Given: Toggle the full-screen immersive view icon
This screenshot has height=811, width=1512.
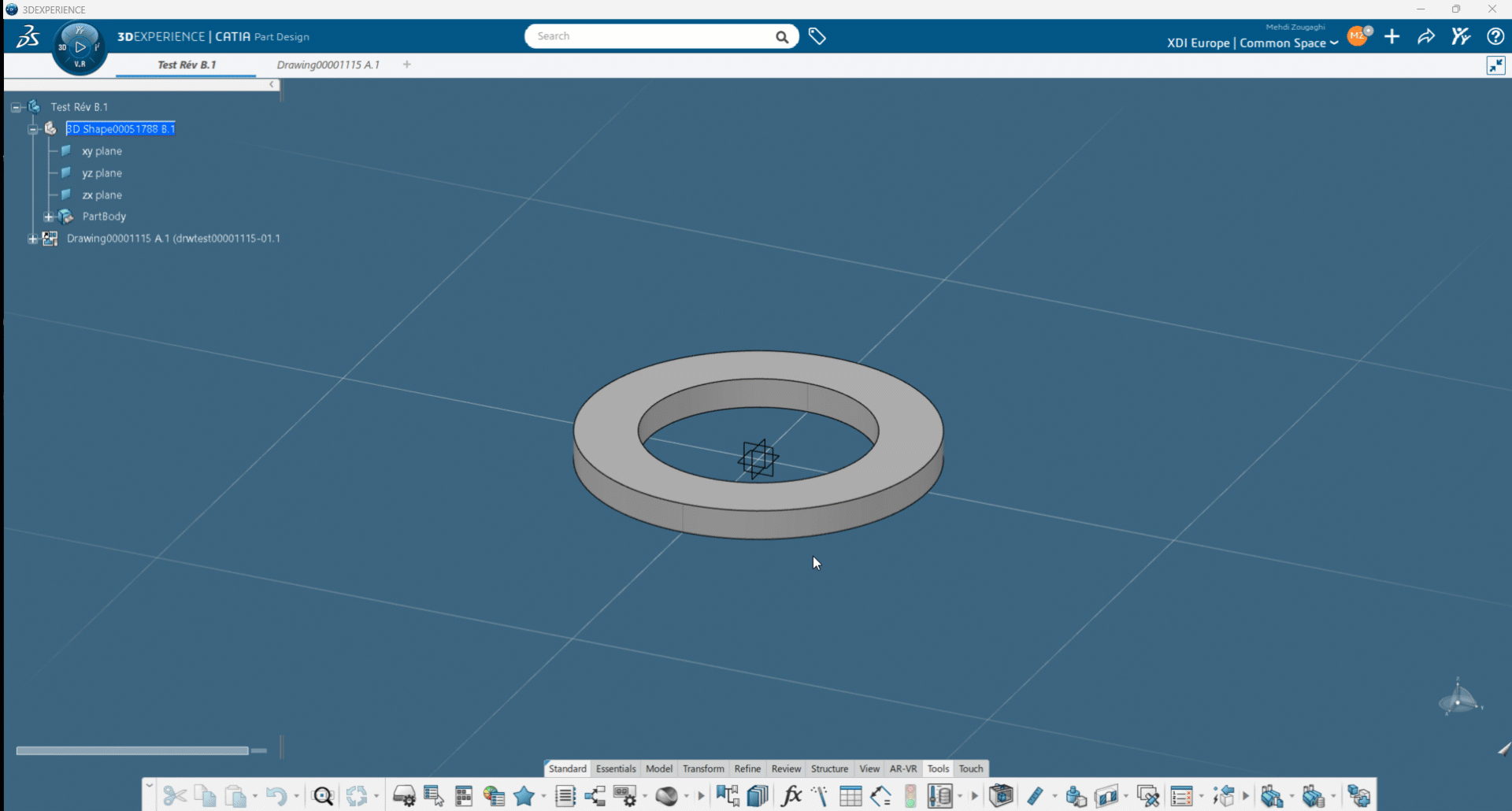Looking at the screenshot, I should [1495, 65].
